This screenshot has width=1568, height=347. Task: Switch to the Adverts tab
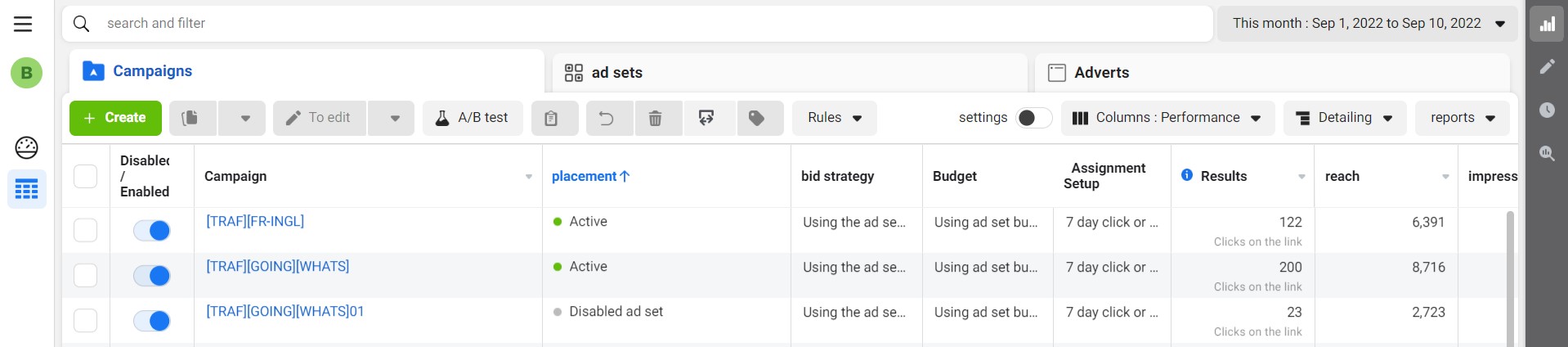click(1100, 73)
